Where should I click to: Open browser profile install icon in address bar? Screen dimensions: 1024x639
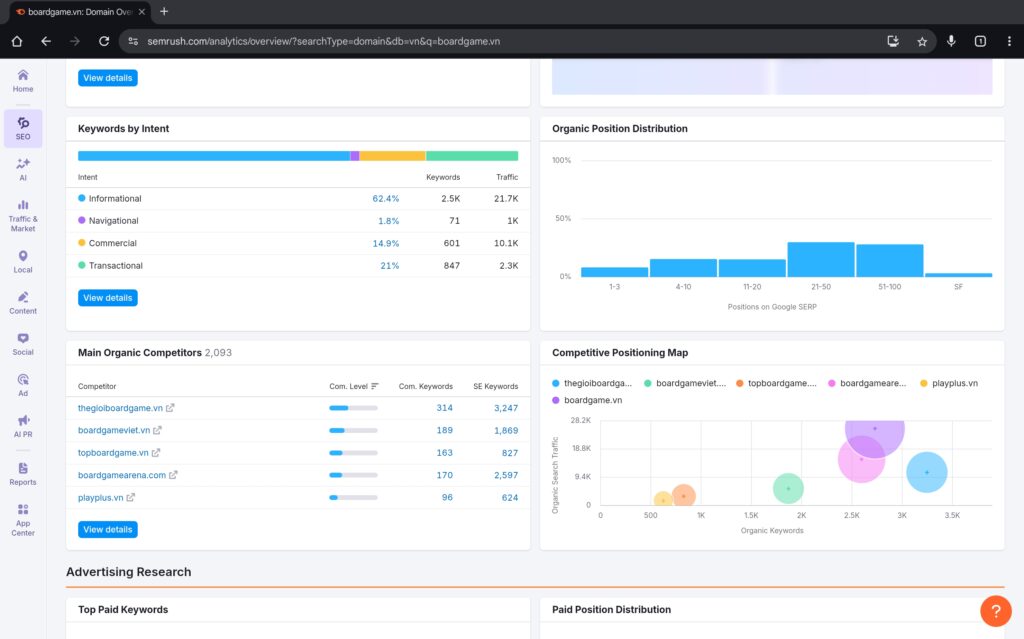(891, 42)
